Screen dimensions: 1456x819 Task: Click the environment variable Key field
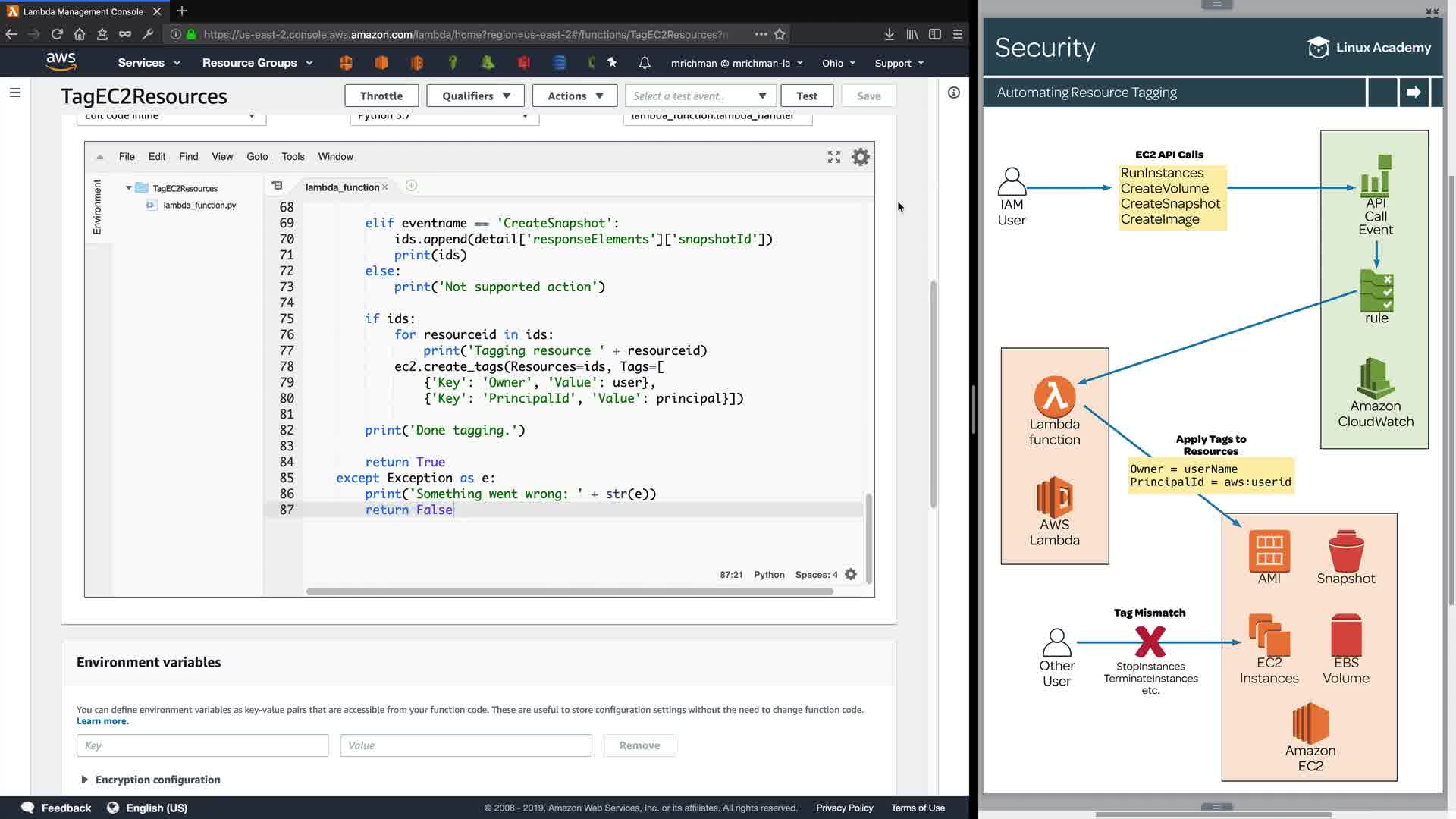[202, 745]
